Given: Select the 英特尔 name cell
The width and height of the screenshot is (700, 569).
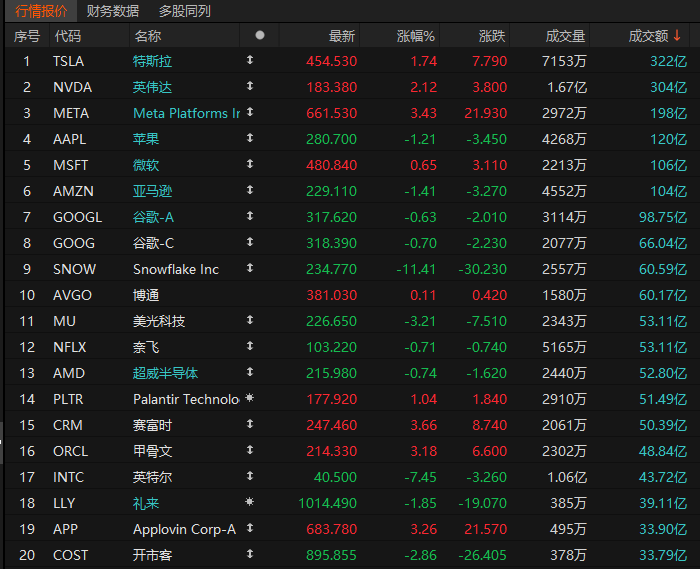Looking at the screenshot, I should tap(152, 477).
